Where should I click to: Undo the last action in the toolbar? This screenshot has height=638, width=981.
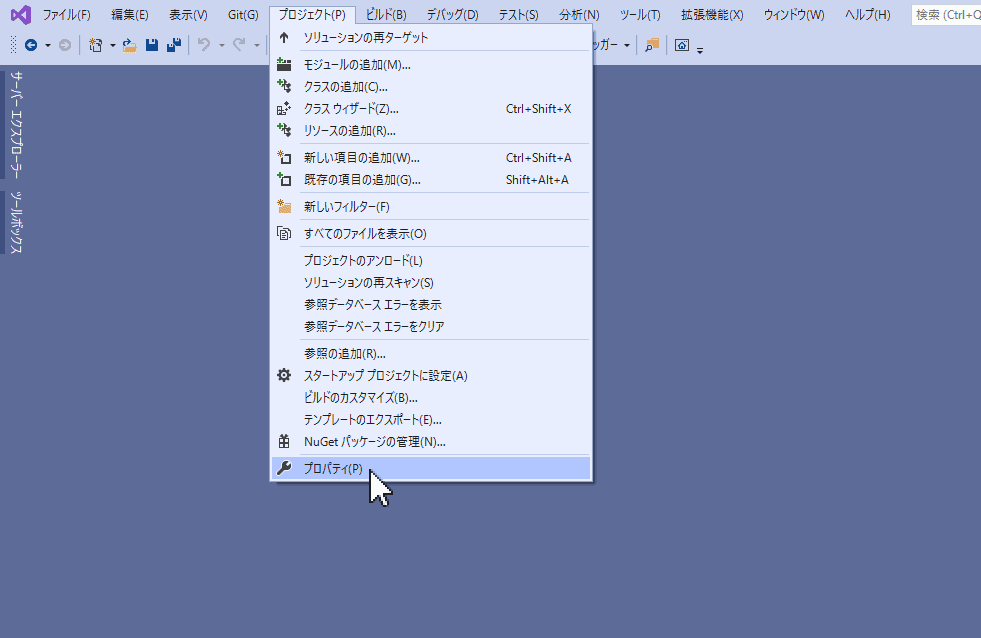click(204, 45)
